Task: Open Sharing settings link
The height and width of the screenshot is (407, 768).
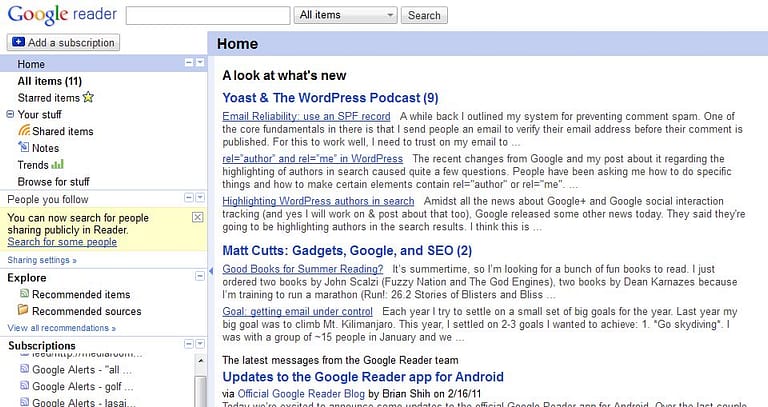Action: [x=42, y=260]
